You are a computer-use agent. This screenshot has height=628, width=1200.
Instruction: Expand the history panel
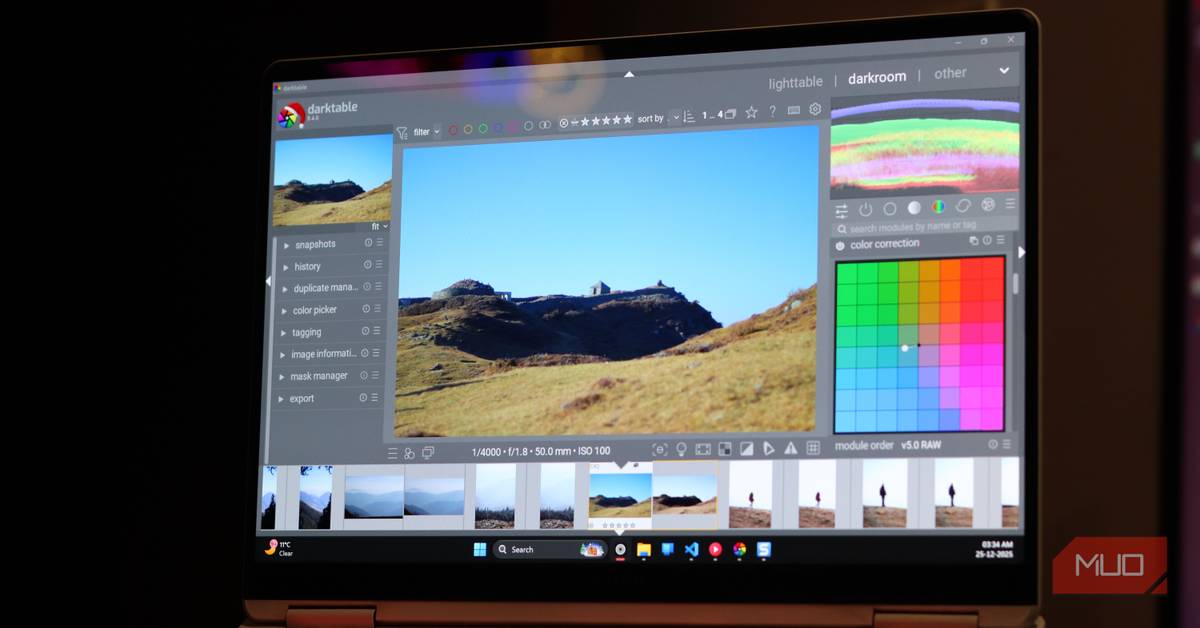click(285, 267)
